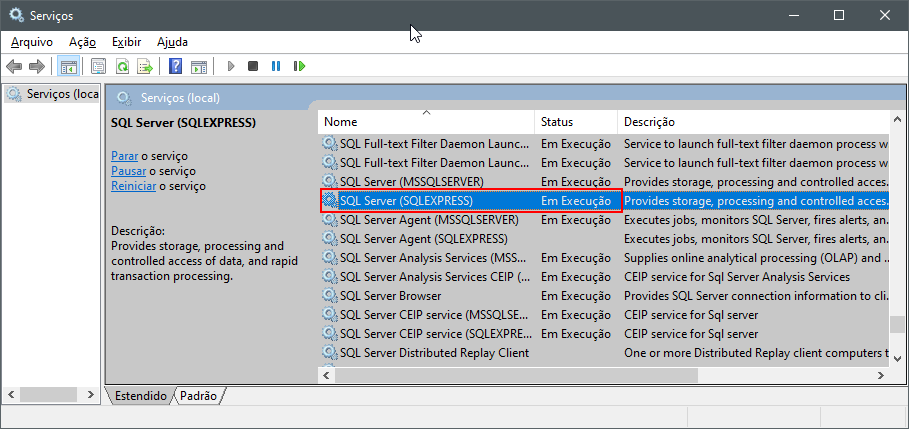Viewport: 909px width, 429px height.
Task: Click gear icon of SQL Server Agent (SQLEXPRESS)
Action: pyautogui.click(x=329, y=238)
